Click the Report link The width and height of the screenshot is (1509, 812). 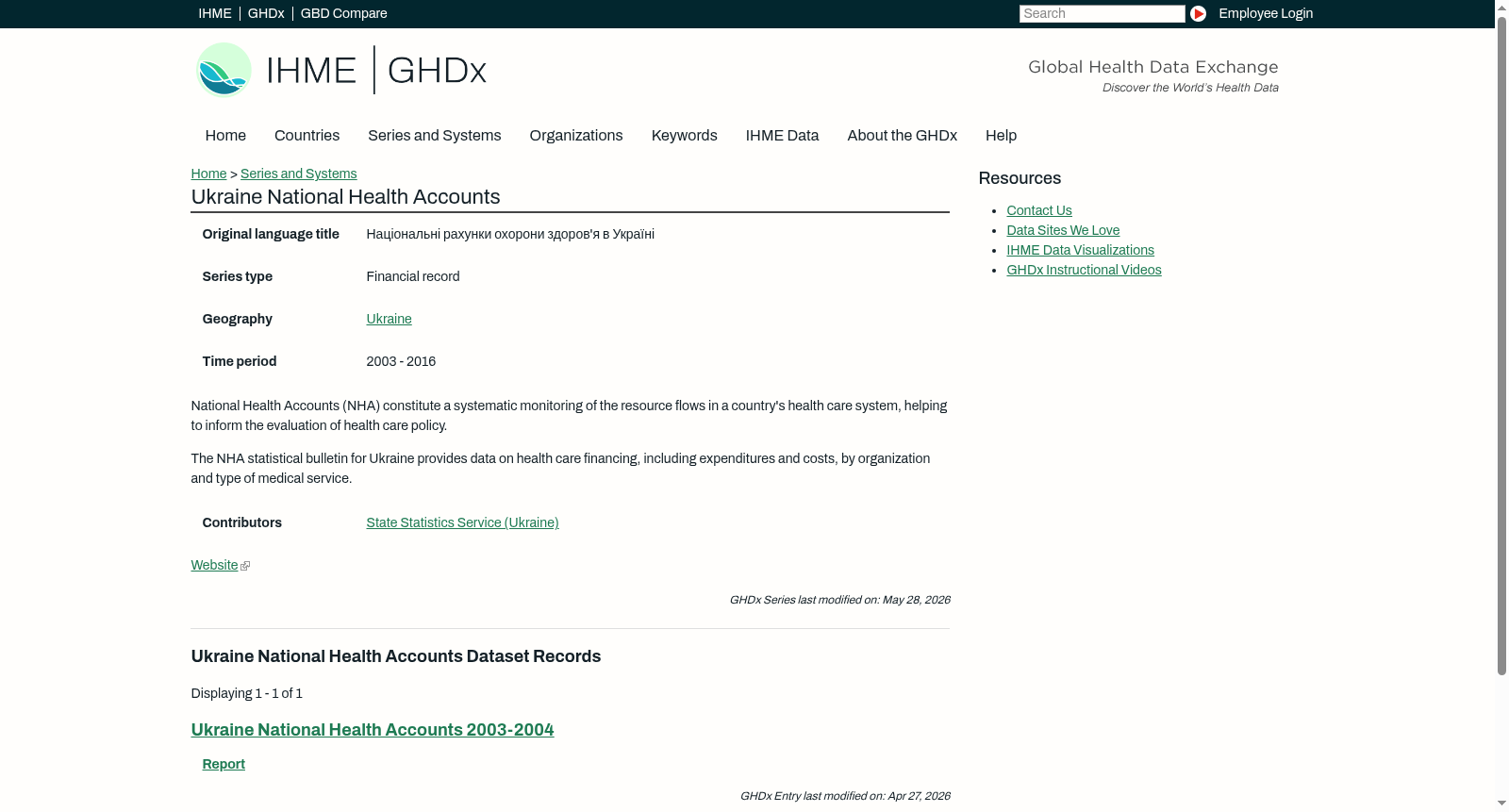tap(224, 764)
